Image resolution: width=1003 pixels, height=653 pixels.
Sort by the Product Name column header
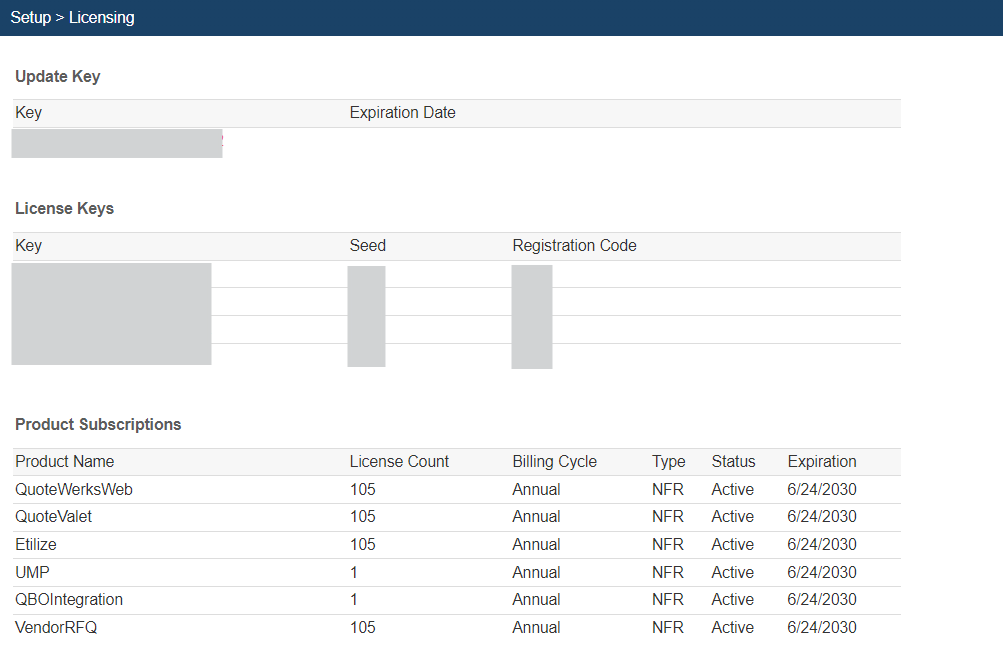coord(64,462)
